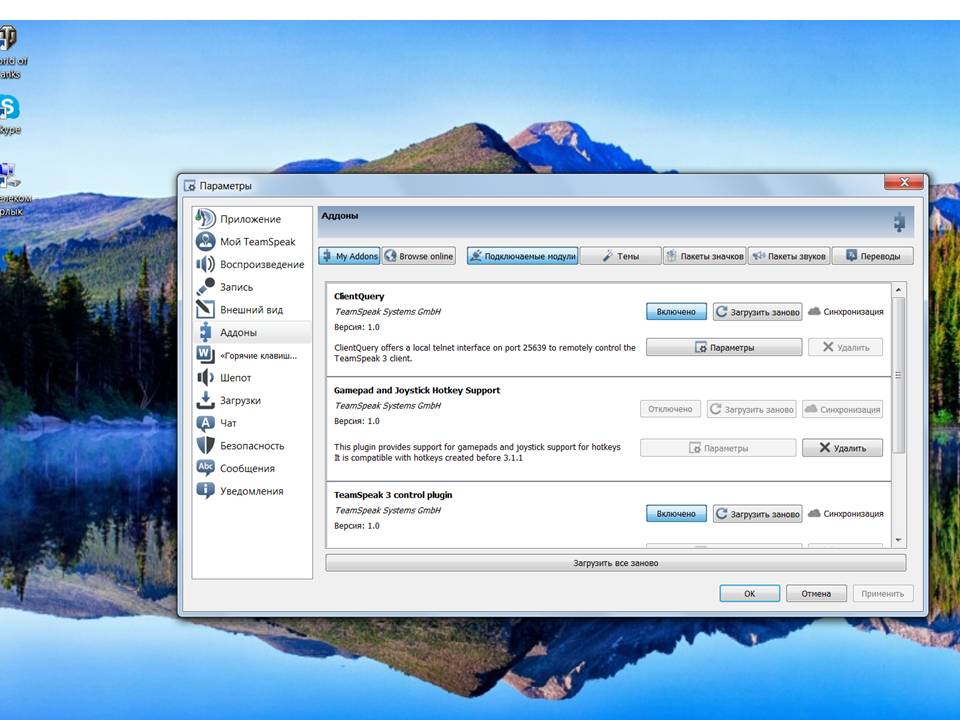Open the Приложение settings icon
960x720 pixels.
(x=205, y=219)
